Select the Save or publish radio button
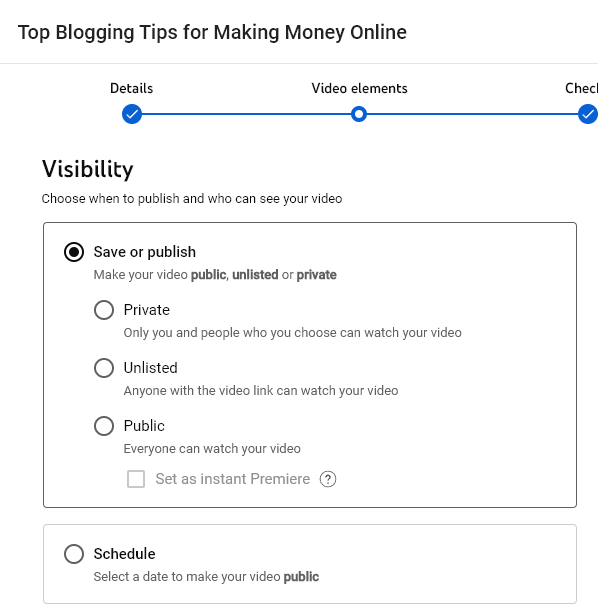This screenshot has height=612, width=598. coord(74,252)
